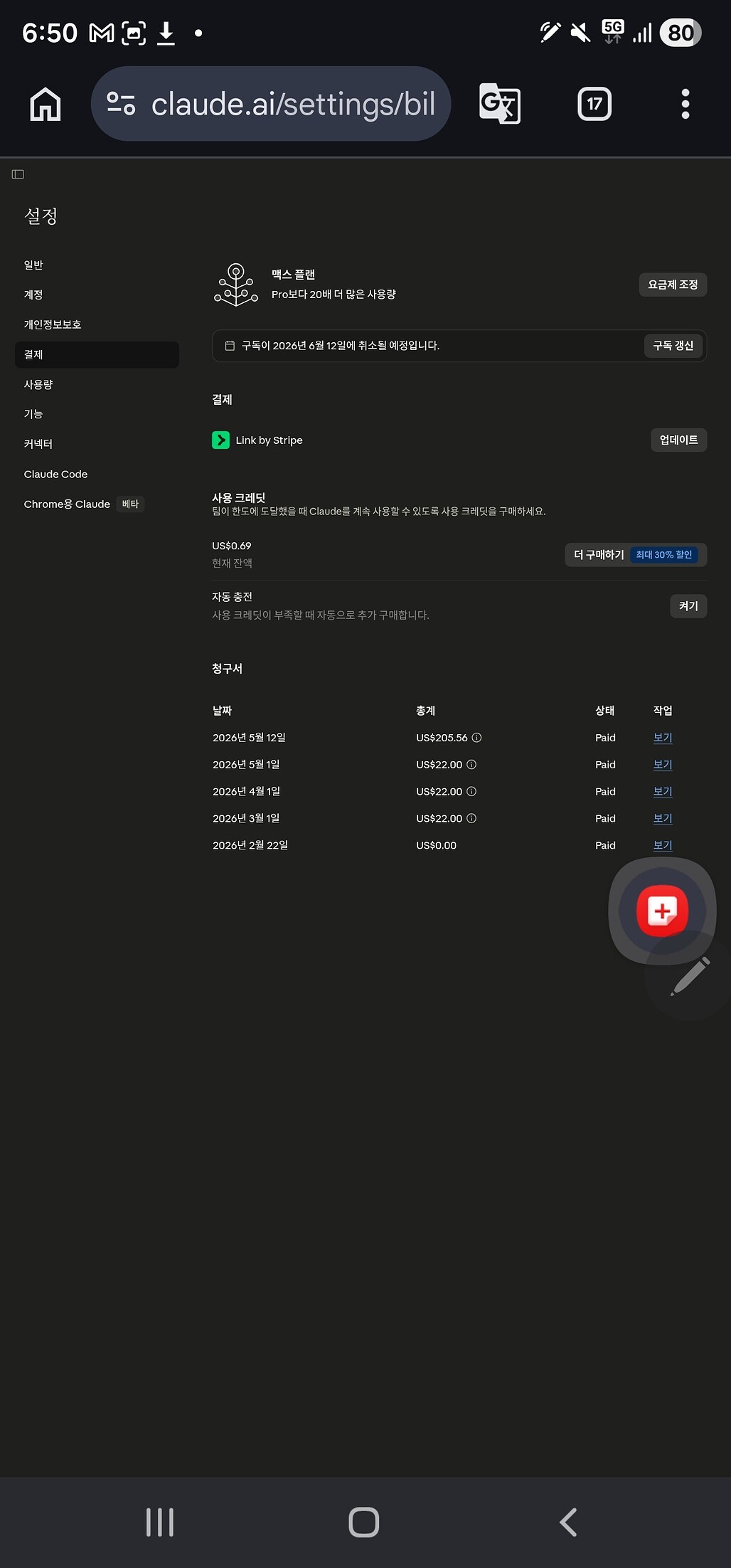The image size is (731, 1568).
Task: Click the 총계 column header
Action: coord(425,711)
